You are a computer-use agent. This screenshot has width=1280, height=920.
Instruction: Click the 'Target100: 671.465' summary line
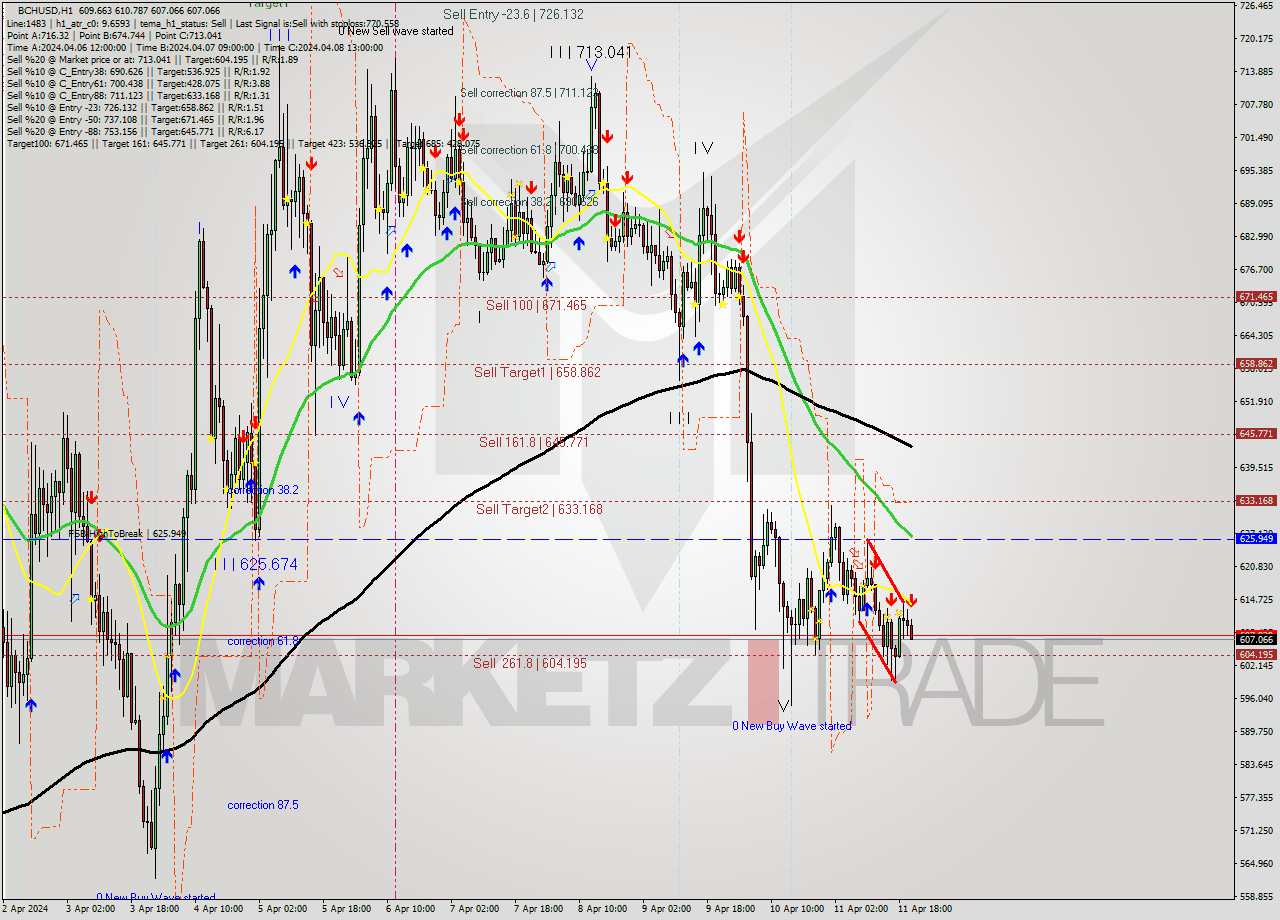tap(243, 144)
